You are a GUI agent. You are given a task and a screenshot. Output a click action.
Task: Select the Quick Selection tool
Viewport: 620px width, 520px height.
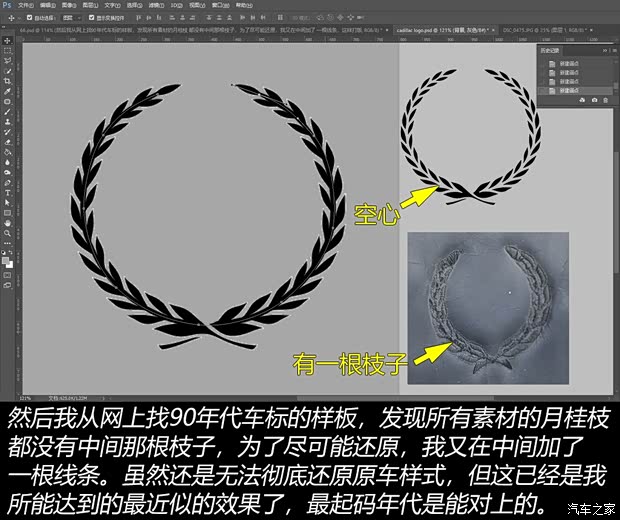(8, 71)
